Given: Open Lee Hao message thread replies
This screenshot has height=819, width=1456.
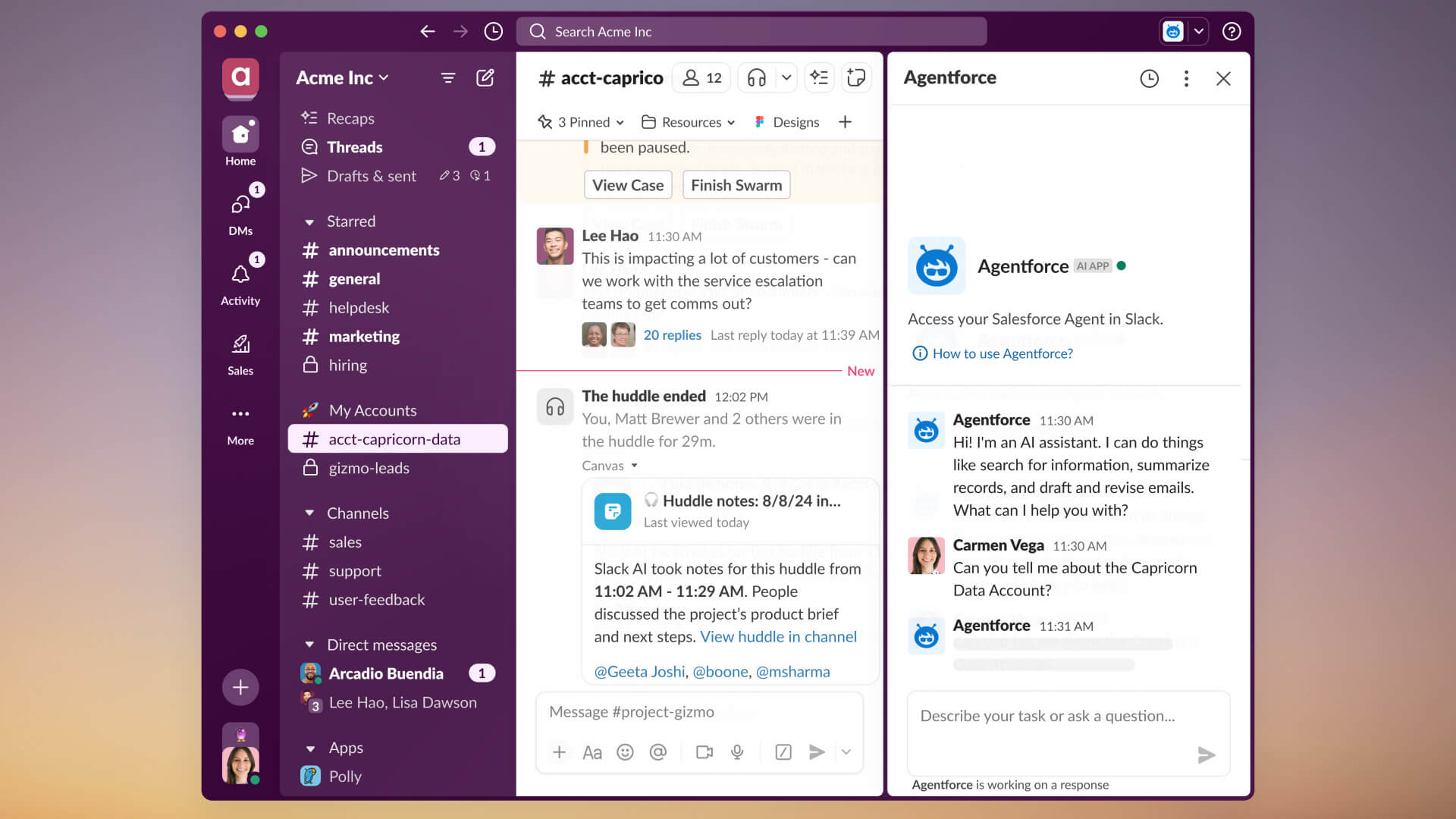Looking at the screenshot, I should click(x=672, y=334).
